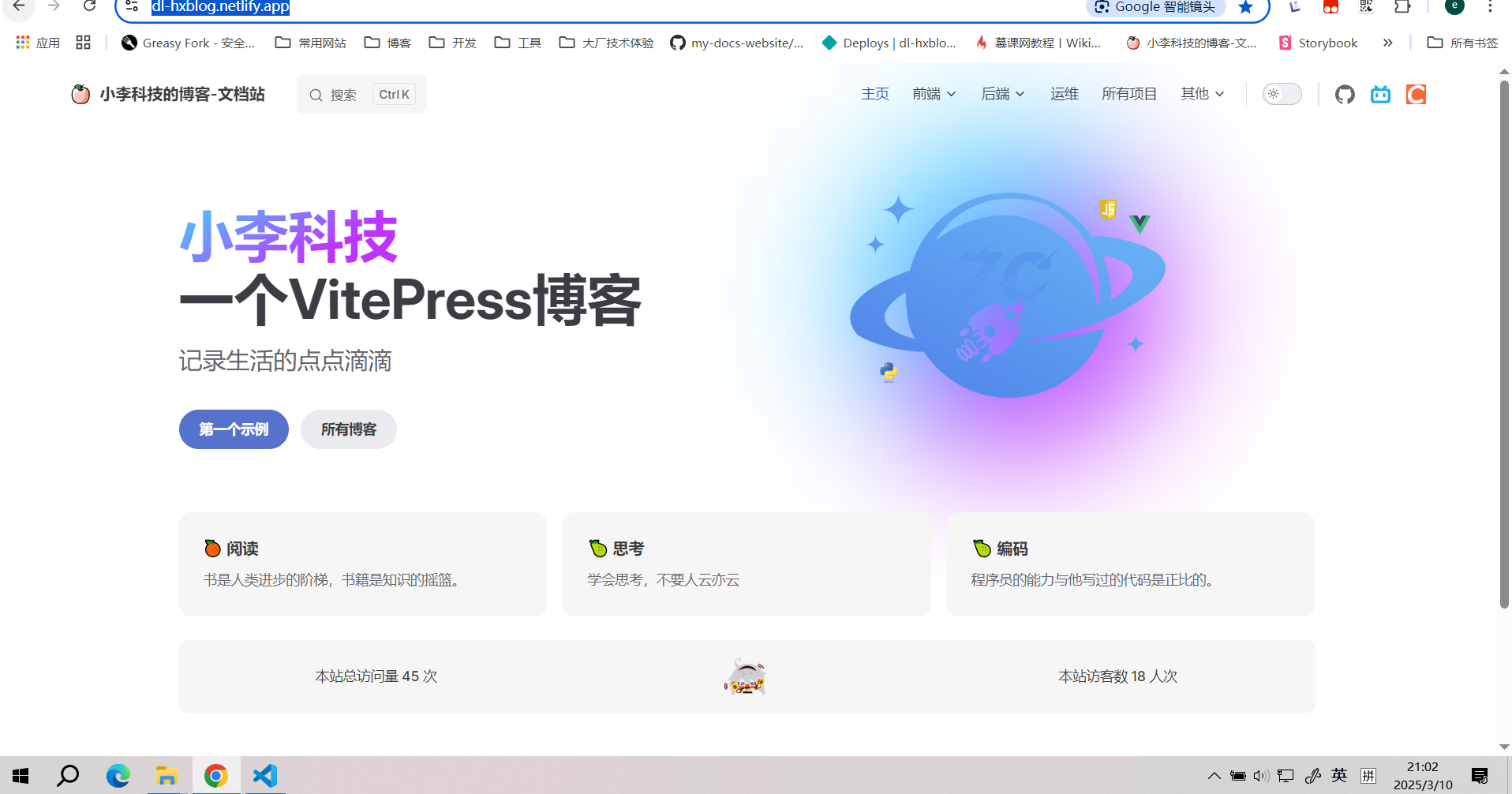This screenshot has height=794, width=1512.
Task: Click the browser forward arrow
Action: pyautogui.click(x=54, y=6)
